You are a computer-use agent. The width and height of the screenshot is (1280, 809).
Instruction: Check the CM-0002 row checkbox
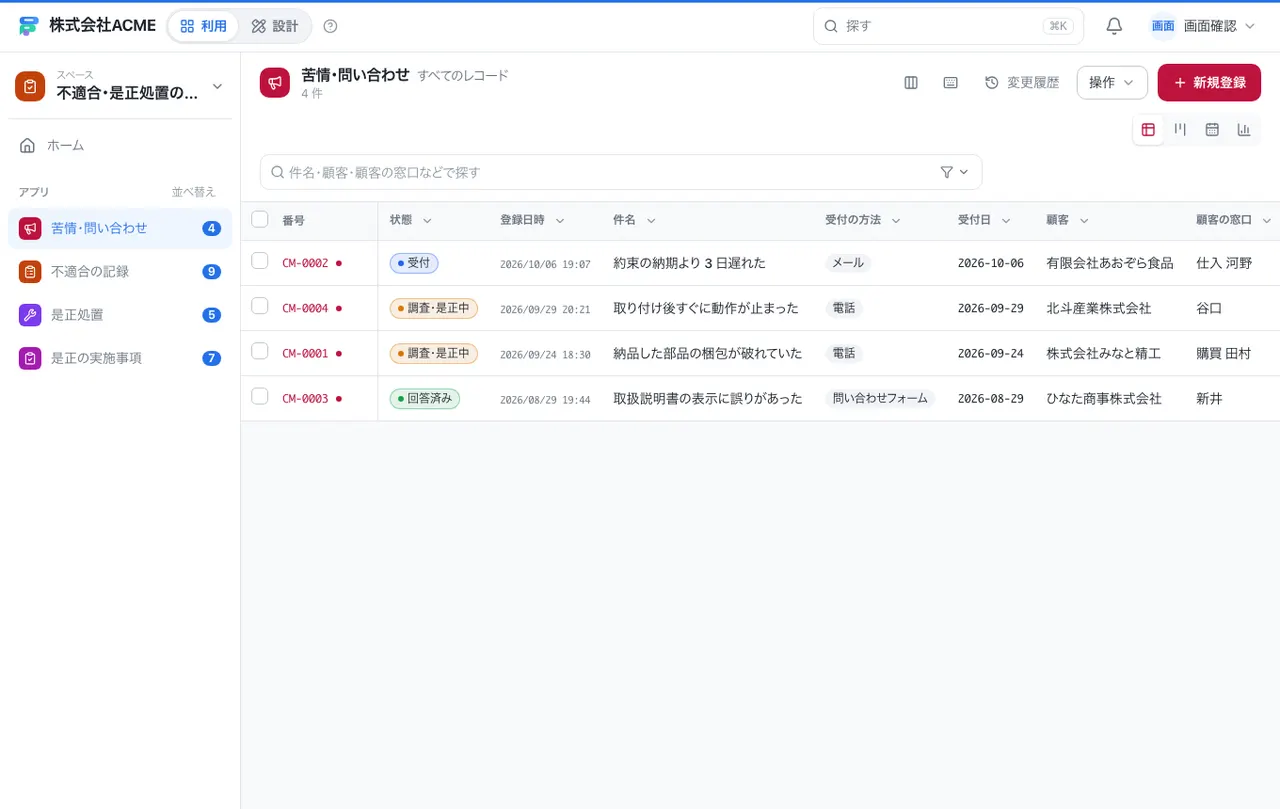(x=260, y=261)
